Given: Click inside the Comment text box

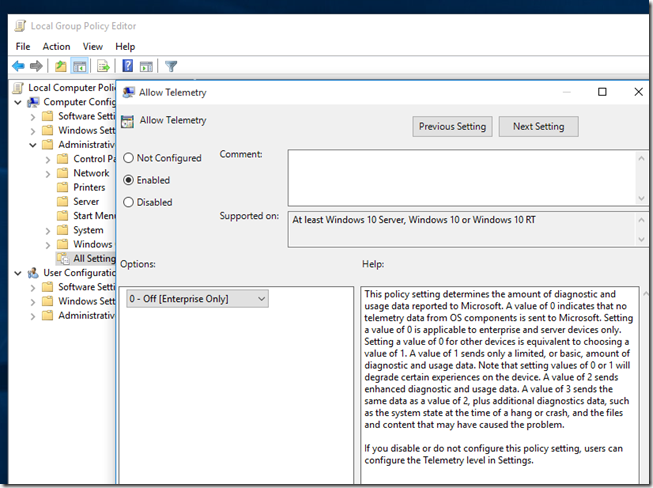Looking at the screenshot, I should tap(460, 177).
